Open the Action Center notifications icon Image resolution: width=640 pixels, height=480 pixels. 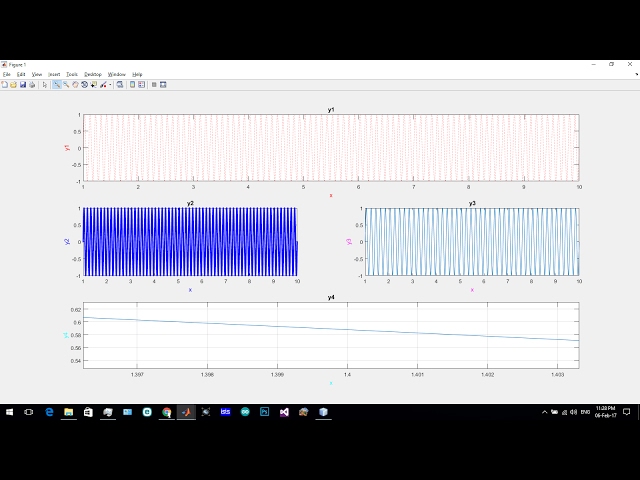[x=627, y=412]
